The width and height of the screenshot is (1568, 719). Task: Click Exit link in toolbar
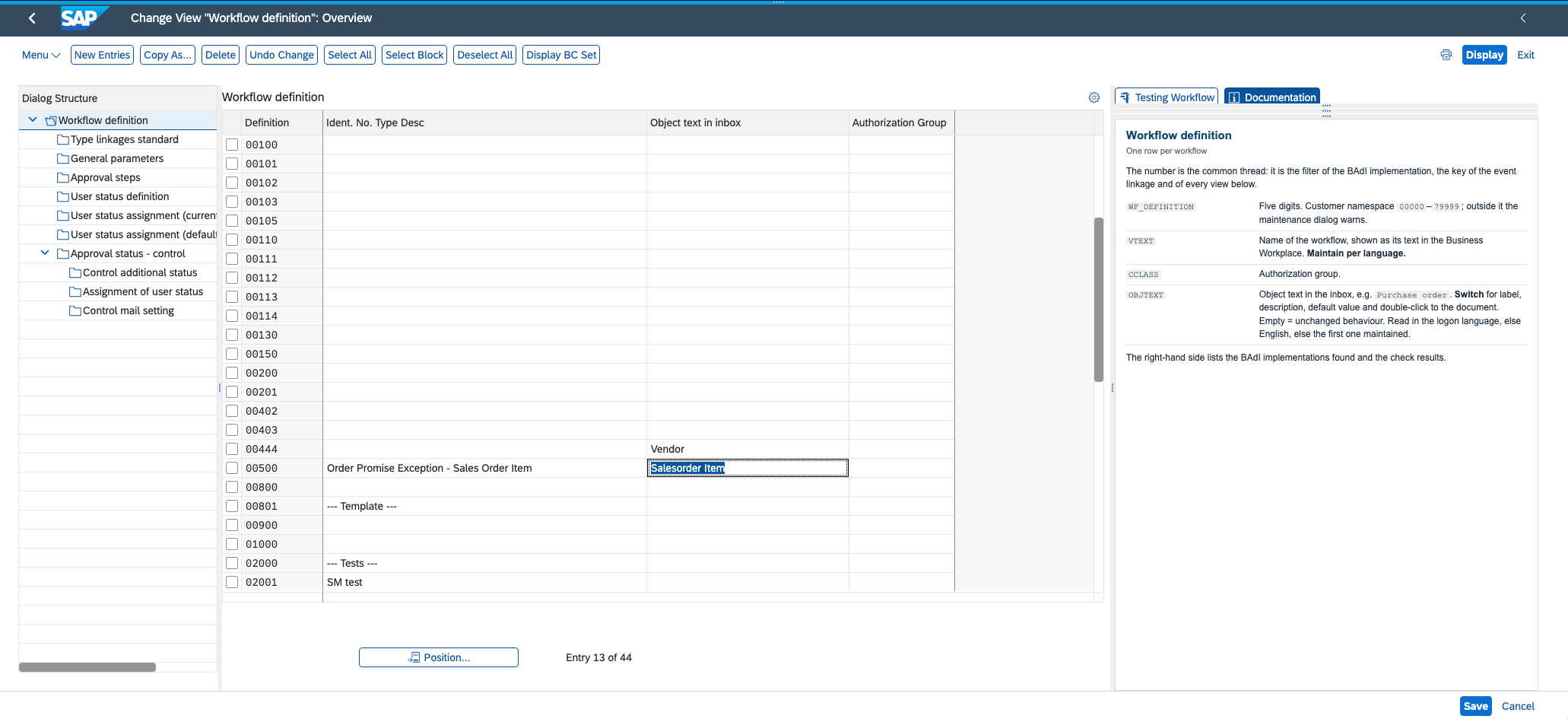coord(1525,55)
